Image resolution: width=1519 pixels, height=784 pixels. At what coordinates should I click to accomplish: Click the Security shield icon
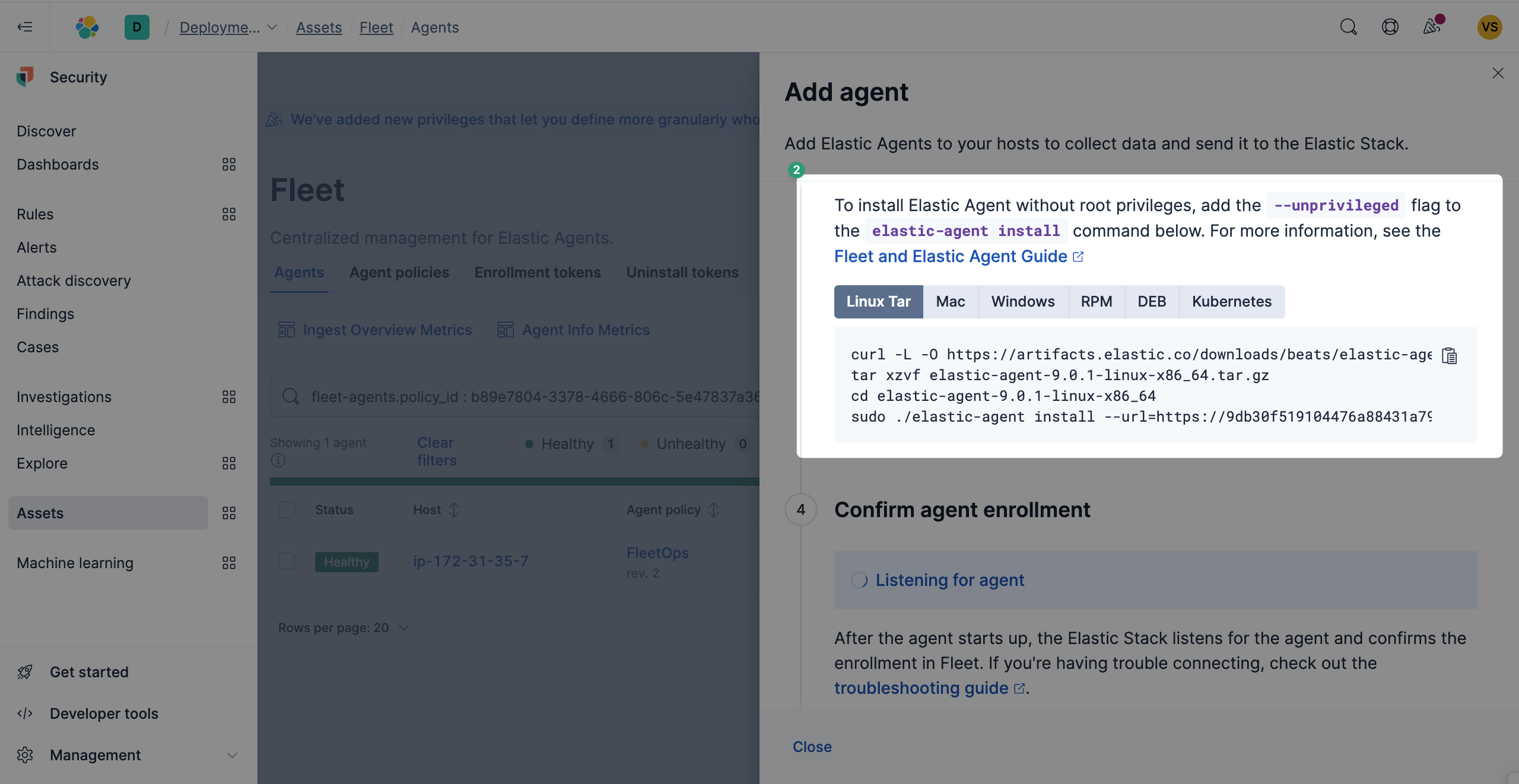tap(25, 77)
